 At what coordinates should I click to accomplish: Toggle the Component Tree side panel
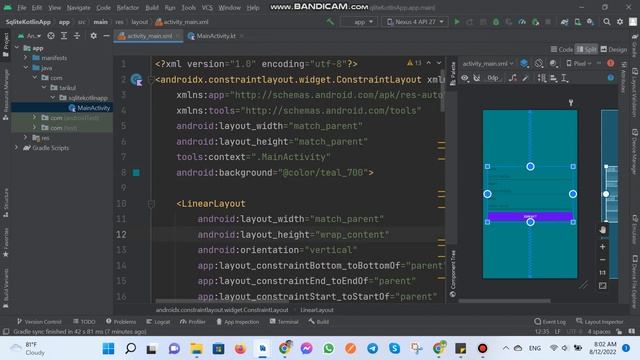pyautogui.click(x=452, y=273)
